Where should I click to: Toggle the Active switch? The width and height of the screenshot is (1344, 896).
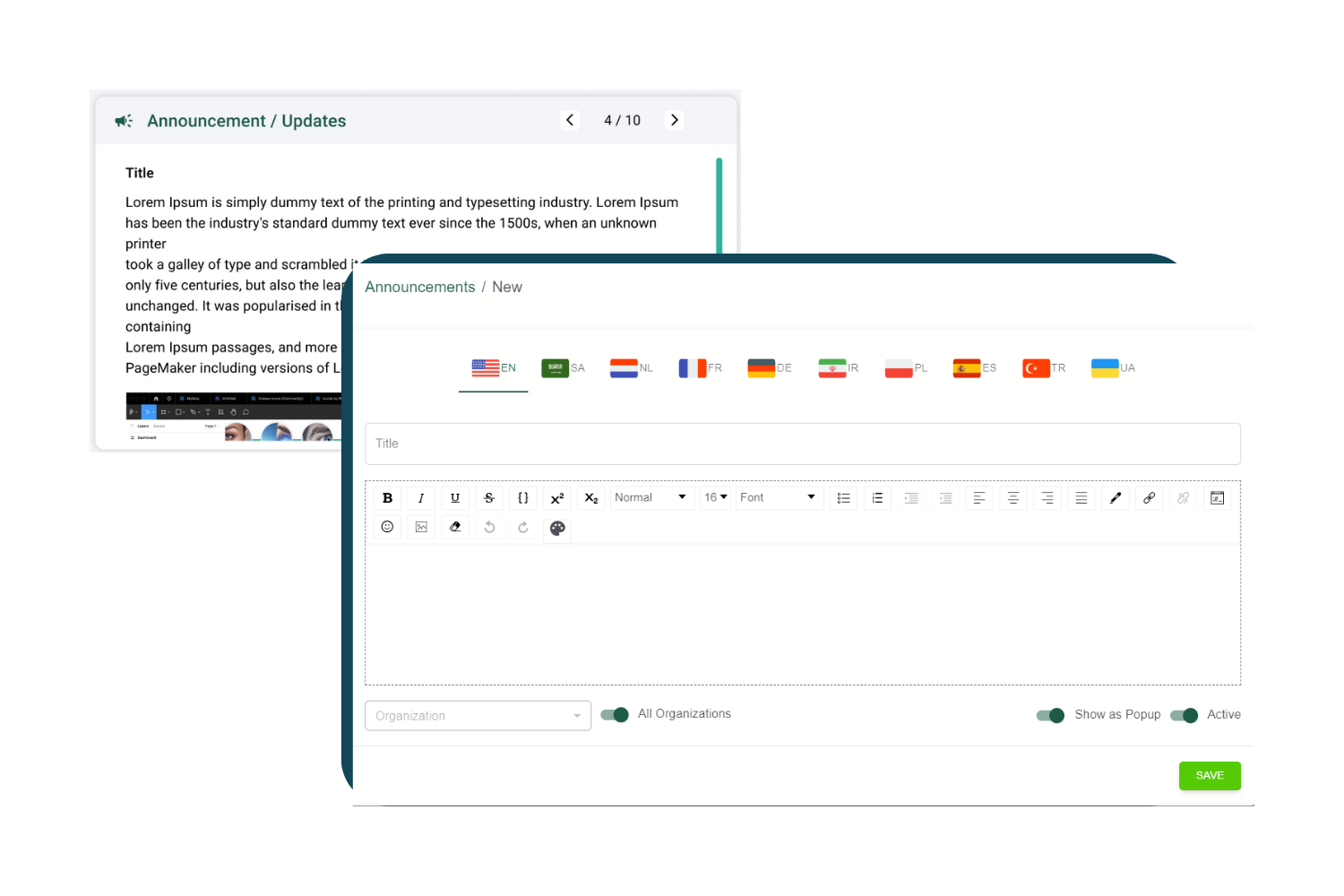(x=1185, y=715)
